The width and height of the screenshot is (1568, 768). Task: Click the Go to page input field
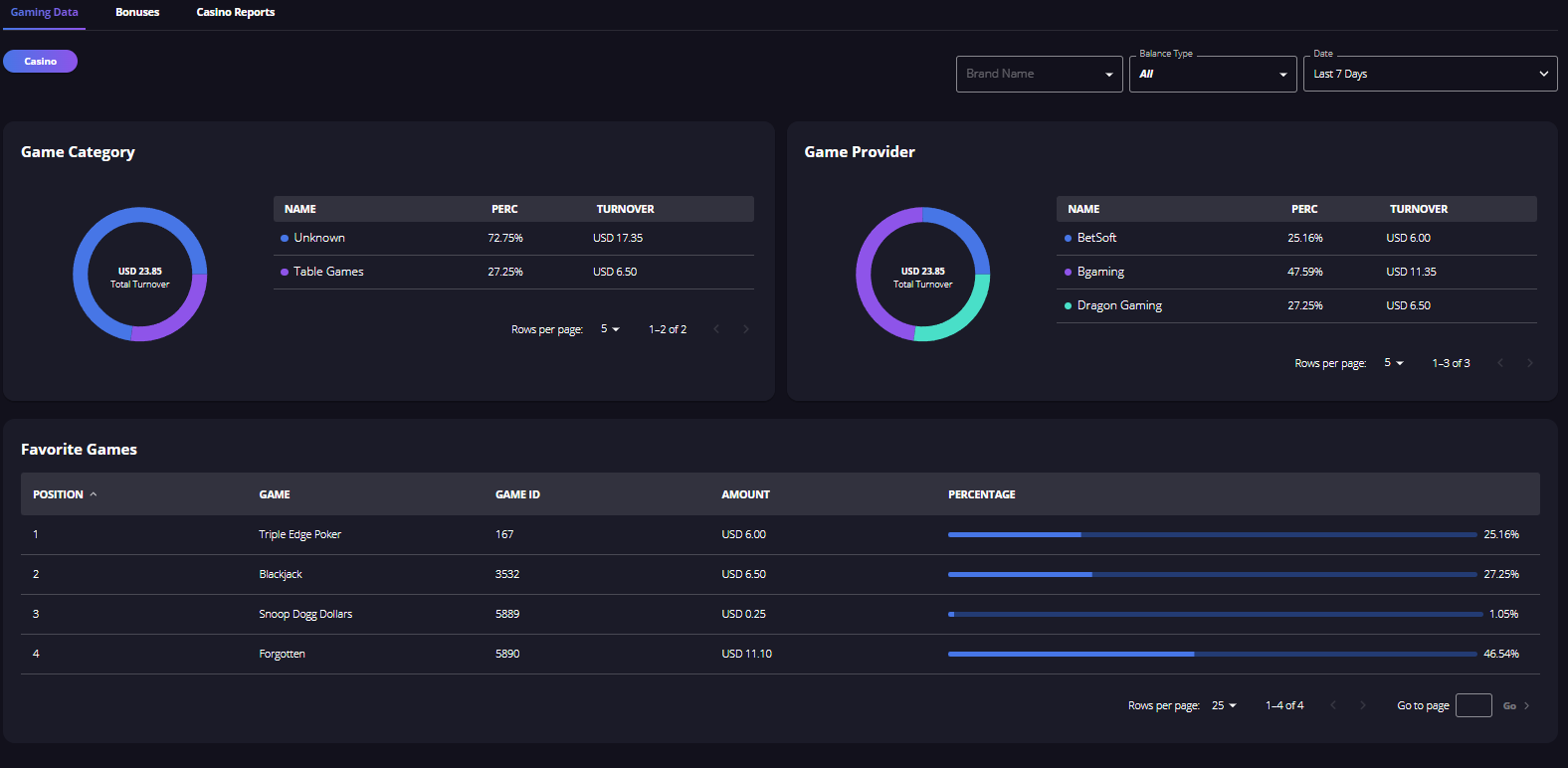pos(1472,705)
